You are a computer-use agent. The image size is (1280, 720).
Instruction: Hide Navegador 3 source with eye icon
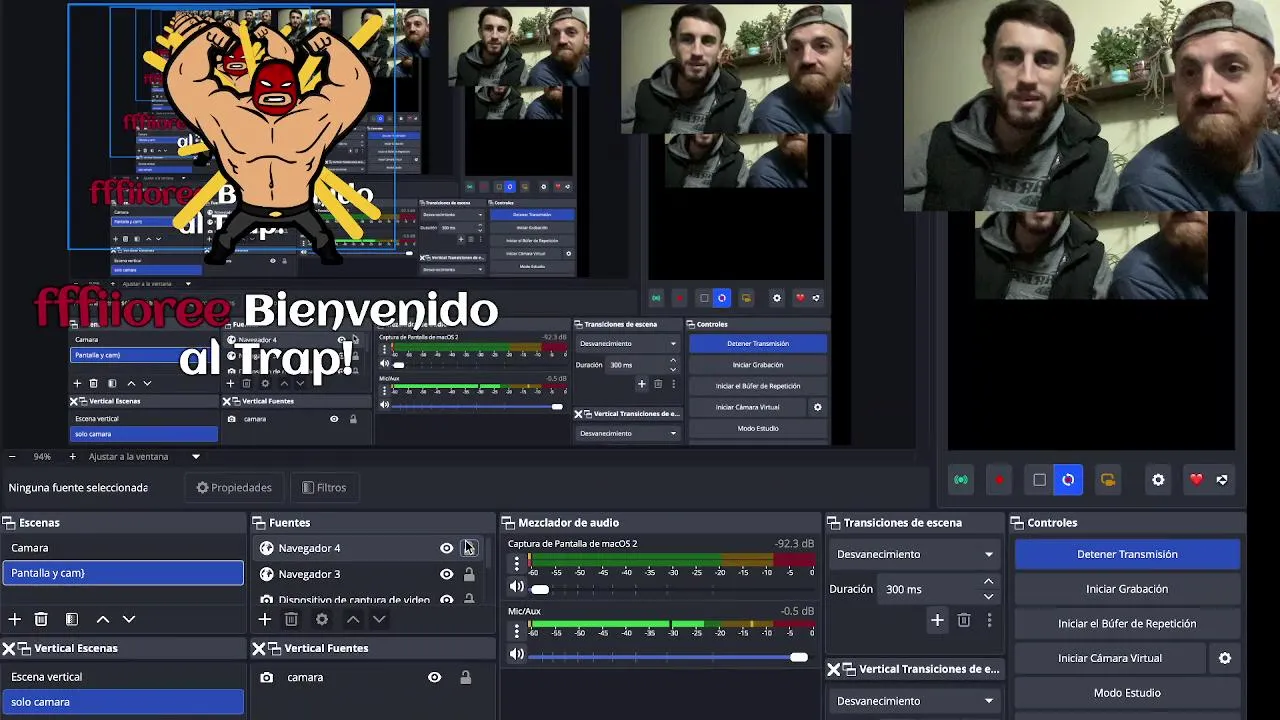click(x=447, y=574)
